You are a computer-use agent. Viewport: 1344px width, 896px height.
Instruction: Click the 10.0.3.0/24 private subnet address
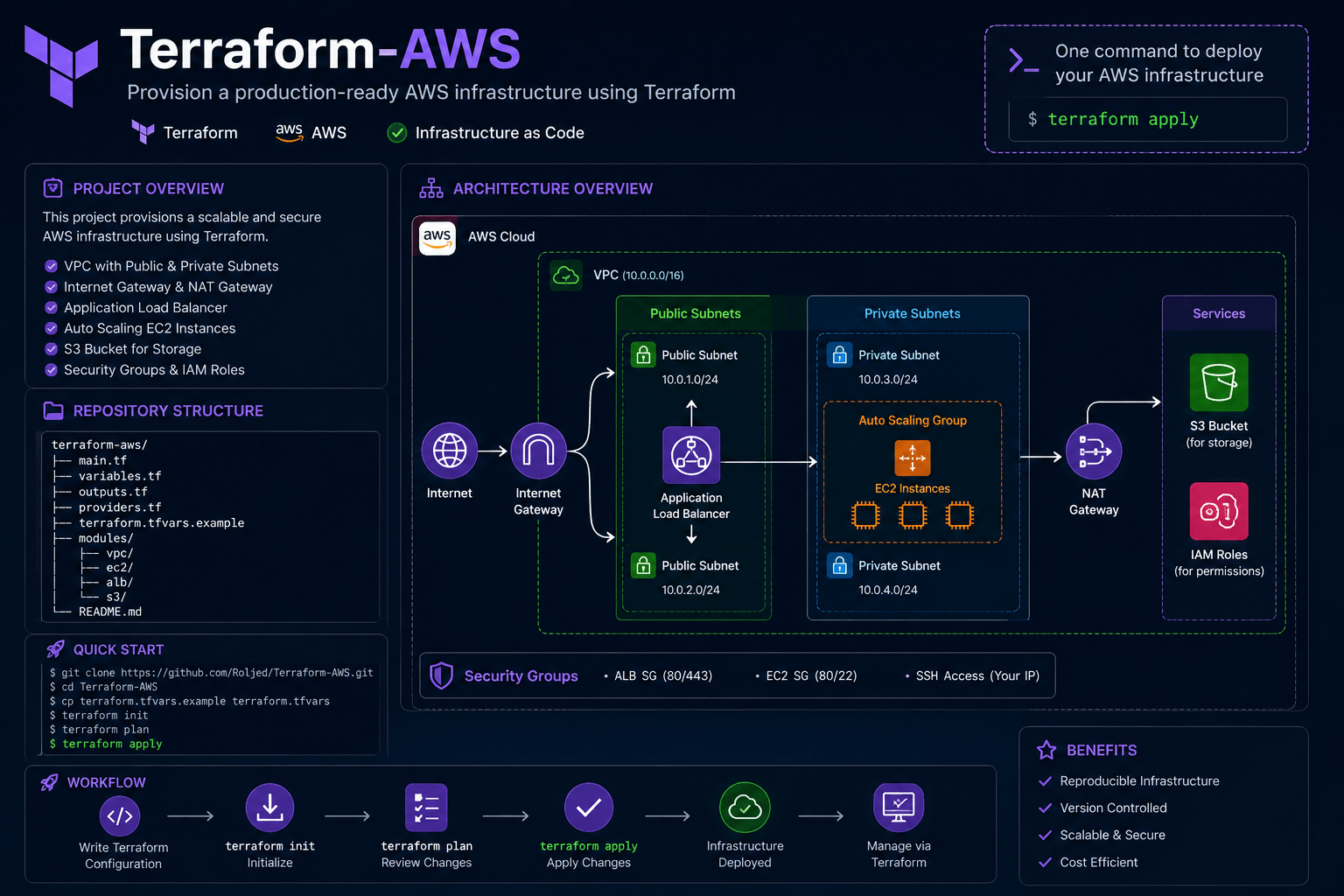click(888, 379)
